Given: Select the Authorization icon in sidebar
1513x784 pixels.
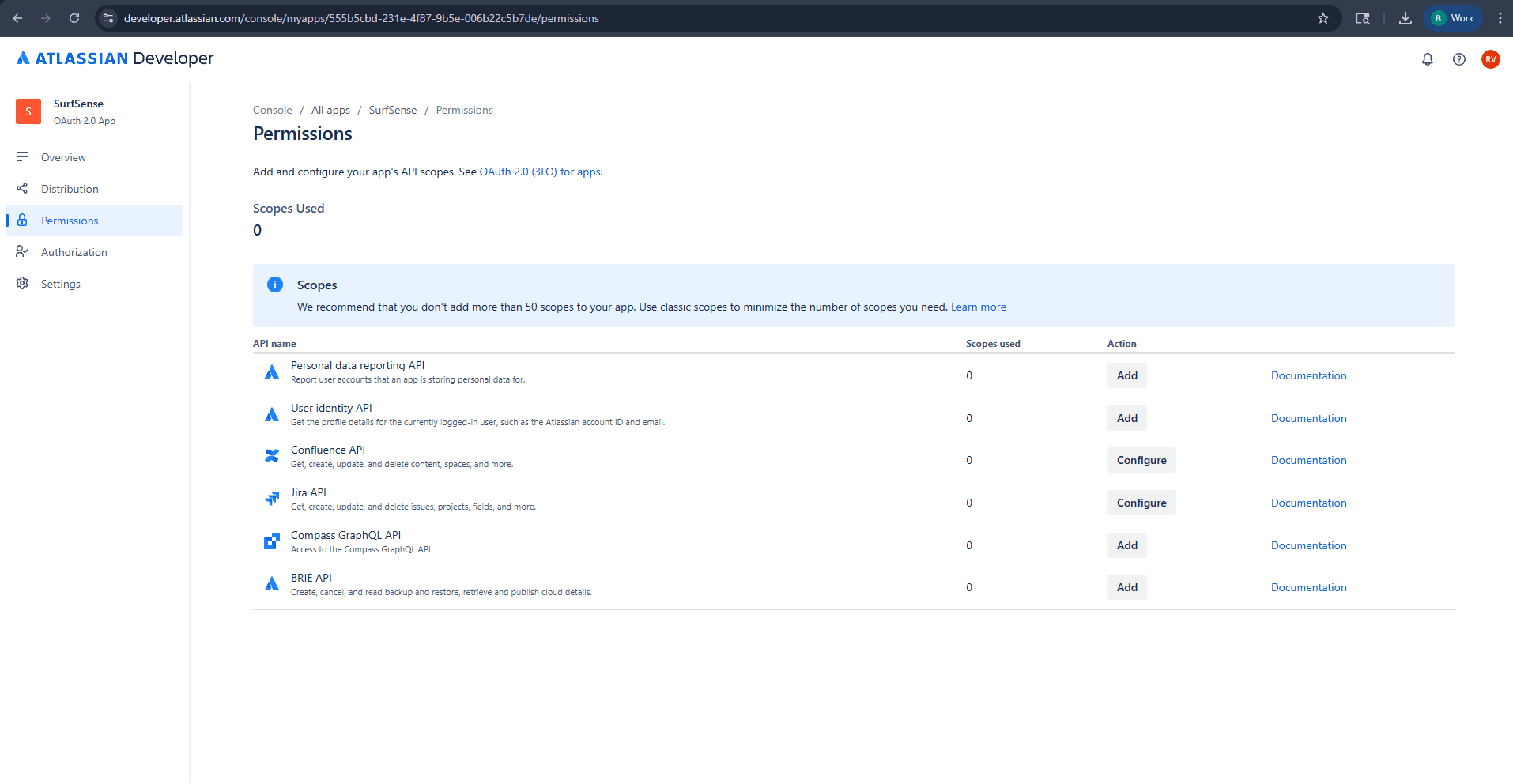Looking at the screenshot, I should [23, 251].
